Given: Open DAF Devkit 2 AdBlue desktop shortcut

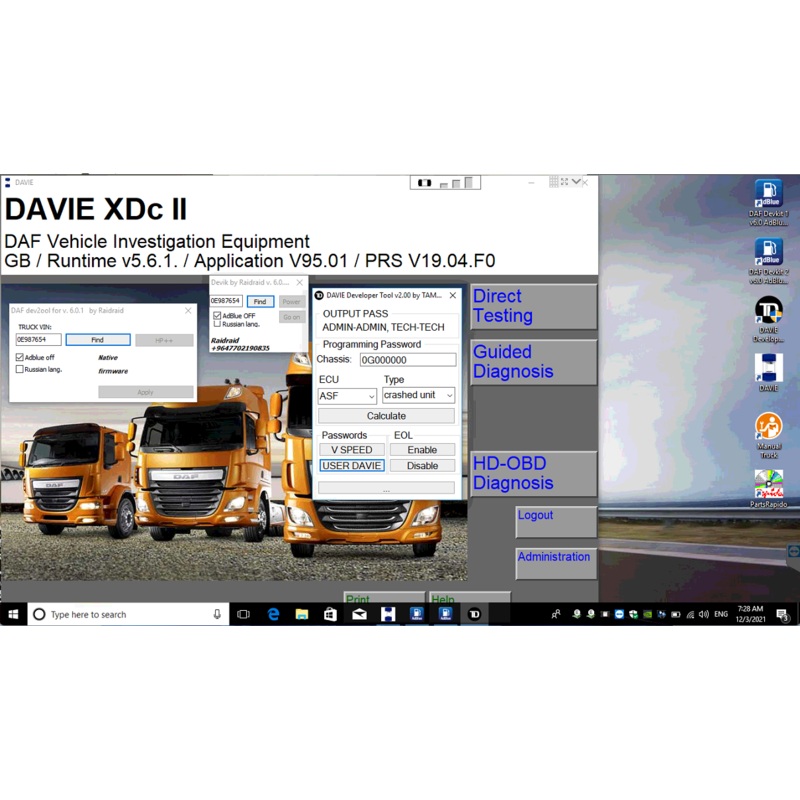Looking at the screenshot, I should coord(768,261).
